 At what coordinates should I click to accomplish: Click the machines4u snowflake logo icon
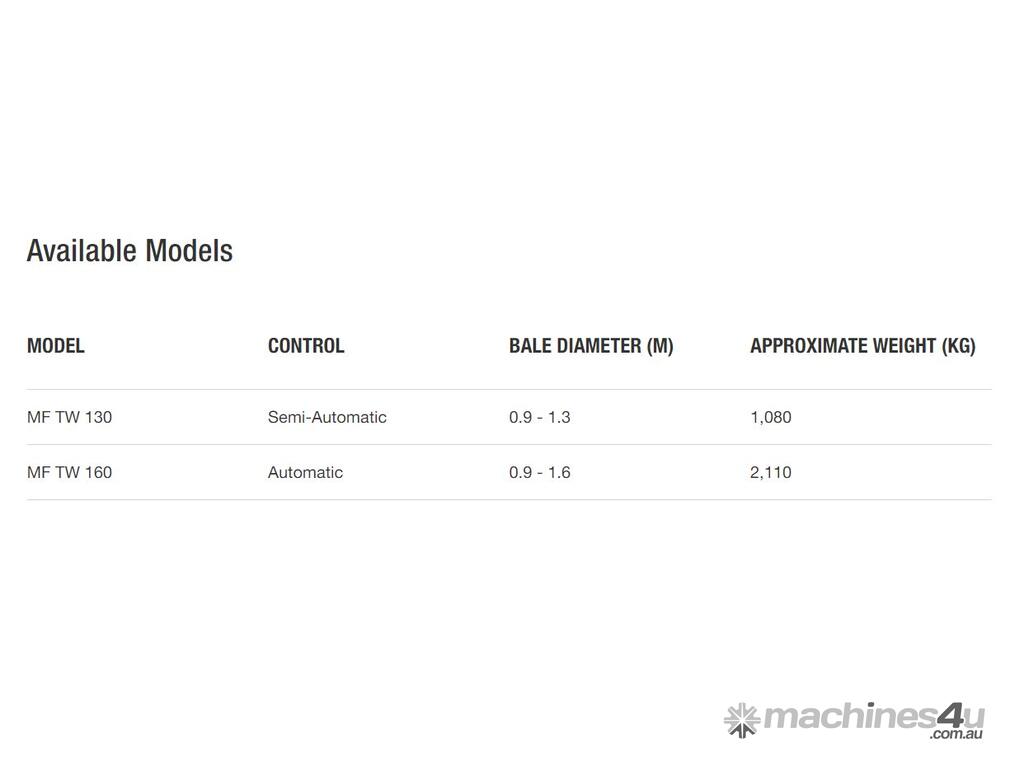tap(741, 719)
